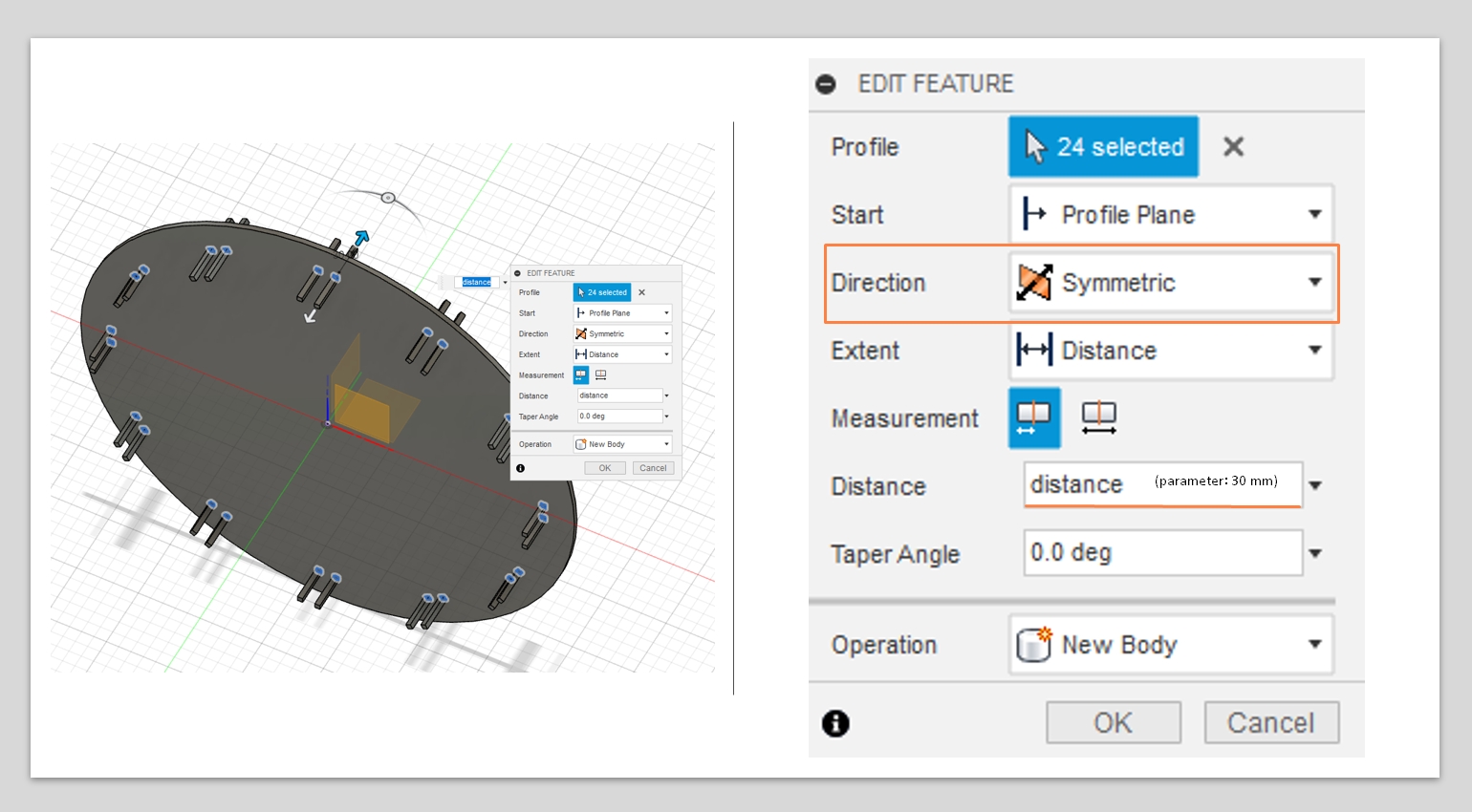Click the New Body icon in enlarged panel
This screenshot has height=812, width=1472.
coord(1034,645)
